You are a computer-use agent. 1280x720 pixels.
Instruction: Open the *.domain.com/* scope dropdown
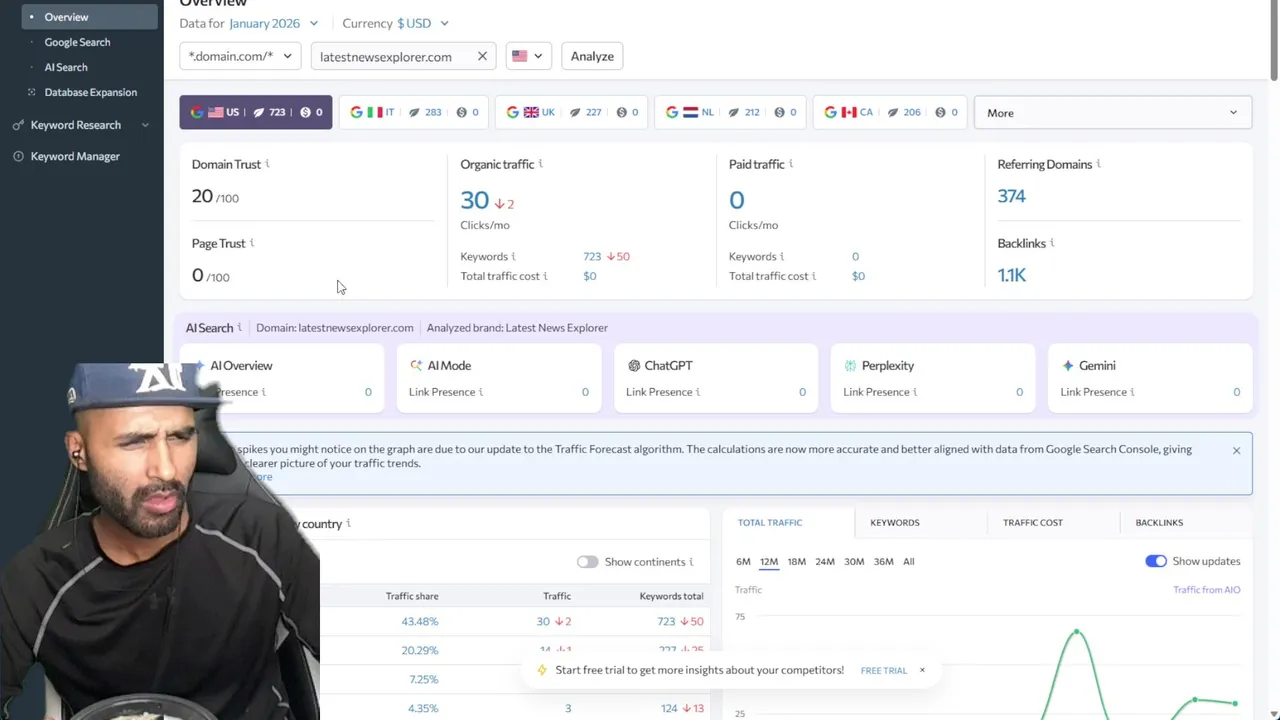pos(240,56)
